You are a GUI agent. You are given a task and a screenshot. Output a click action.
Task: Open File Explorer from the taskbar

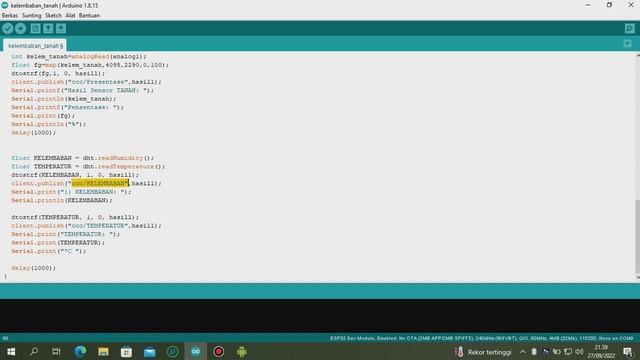point(103,352)
